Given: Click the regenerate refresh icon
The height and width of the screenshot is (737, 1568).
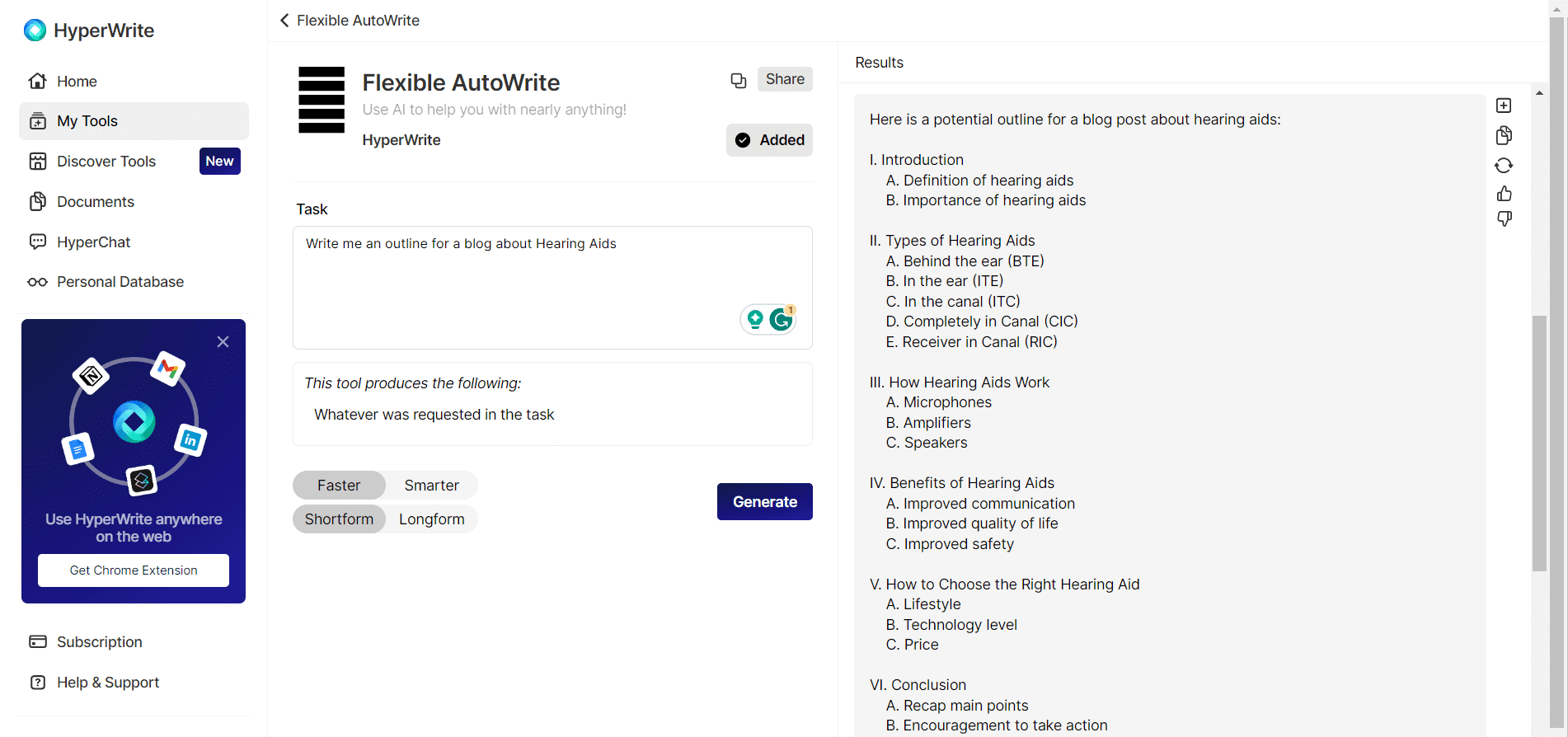Looking at the screenshot, I should point(1504,166).
